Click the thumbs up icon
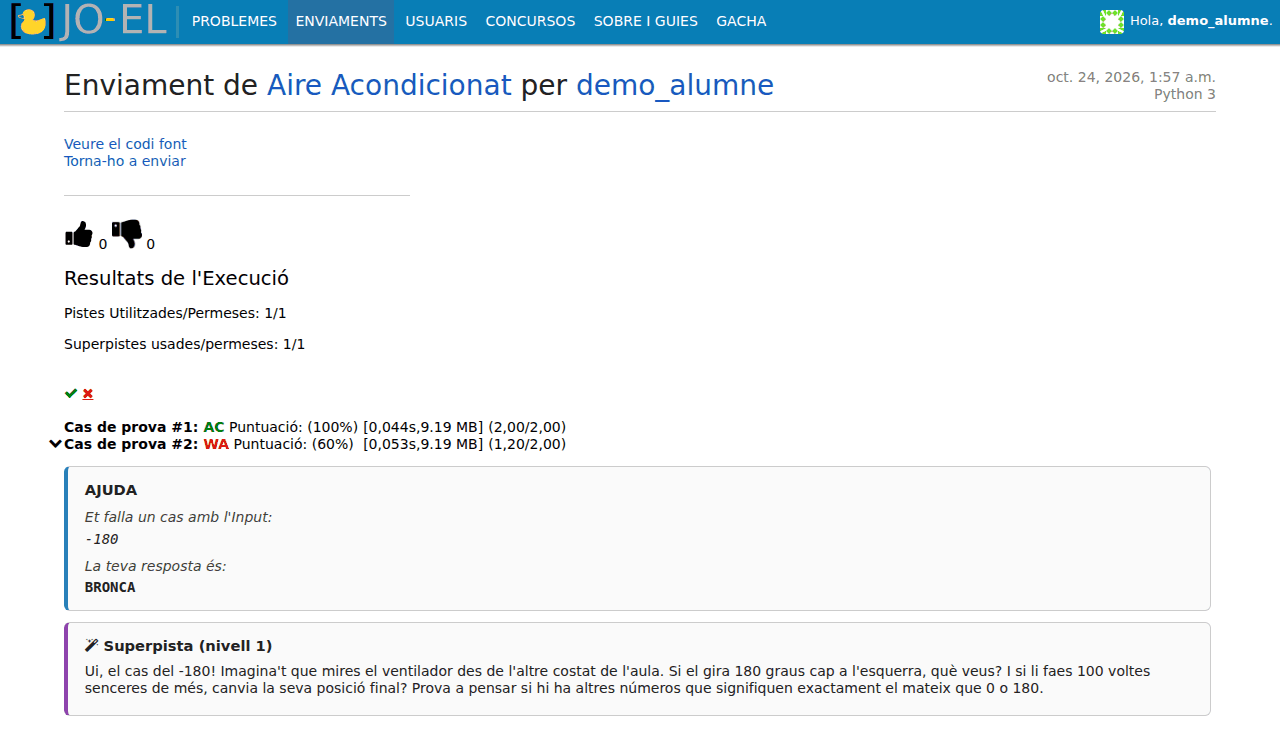This screenshot has width=1280, height=731. click(x=79, y=234)
